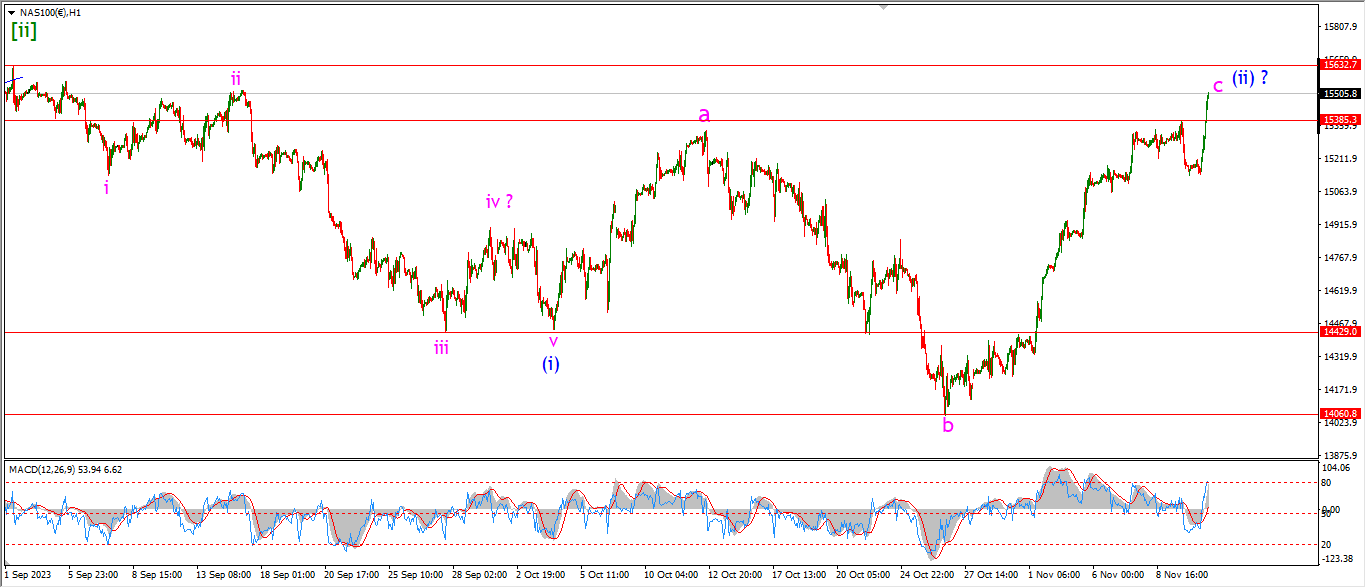
Task: Click the '12 Oct 20:00' time axis label
Action: coord(736,576)
